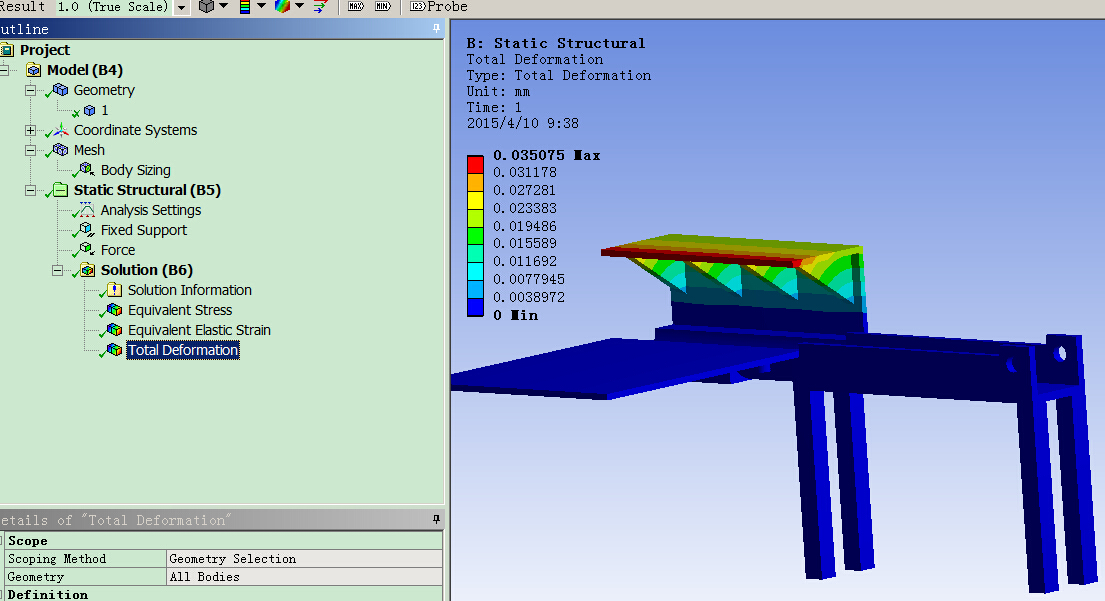Select Body Sizing under Mesh

(135, 170)
